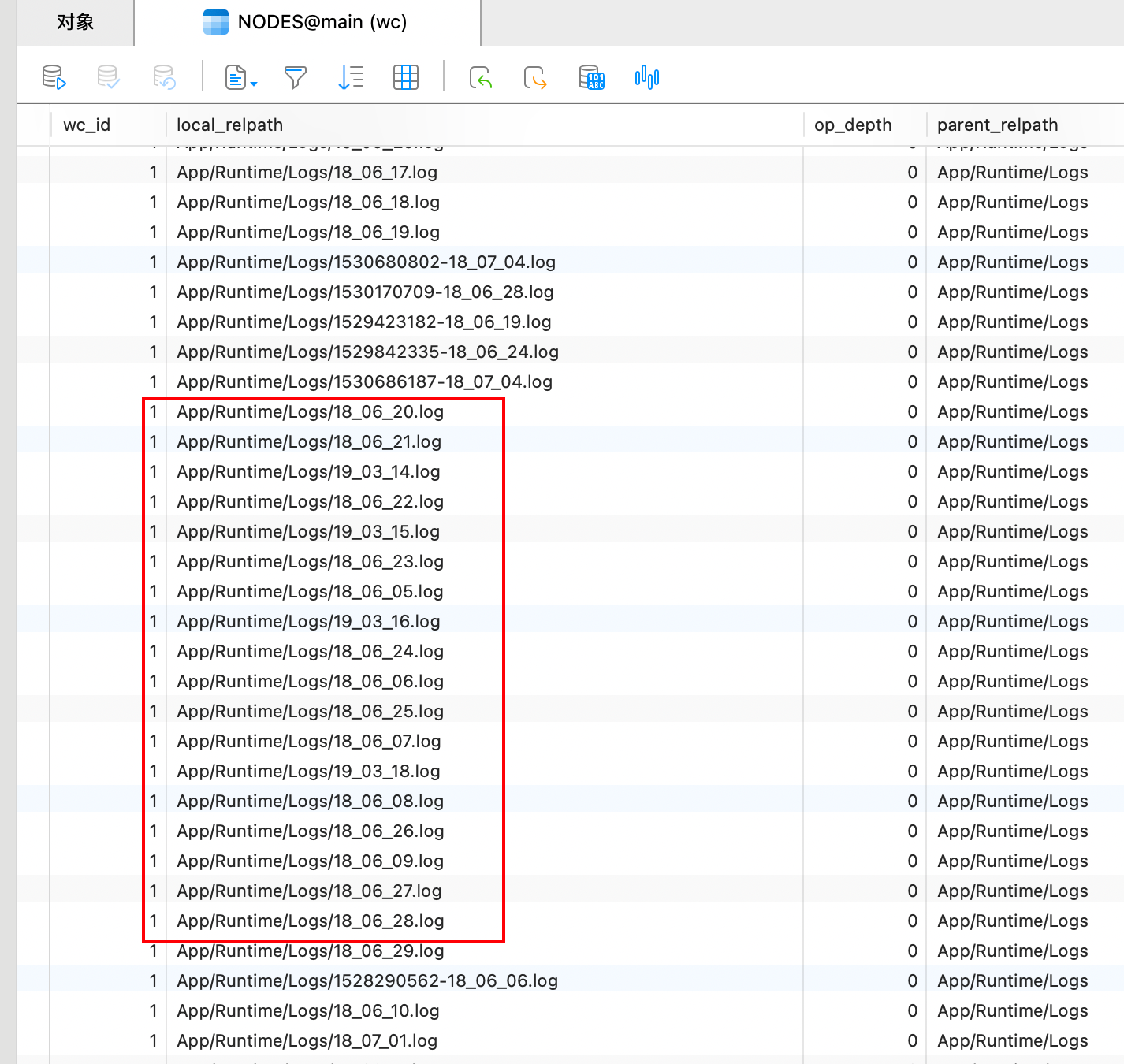
Task: Select cell App/Runtime/Logs/18_06_06.log
Action: 485,681
